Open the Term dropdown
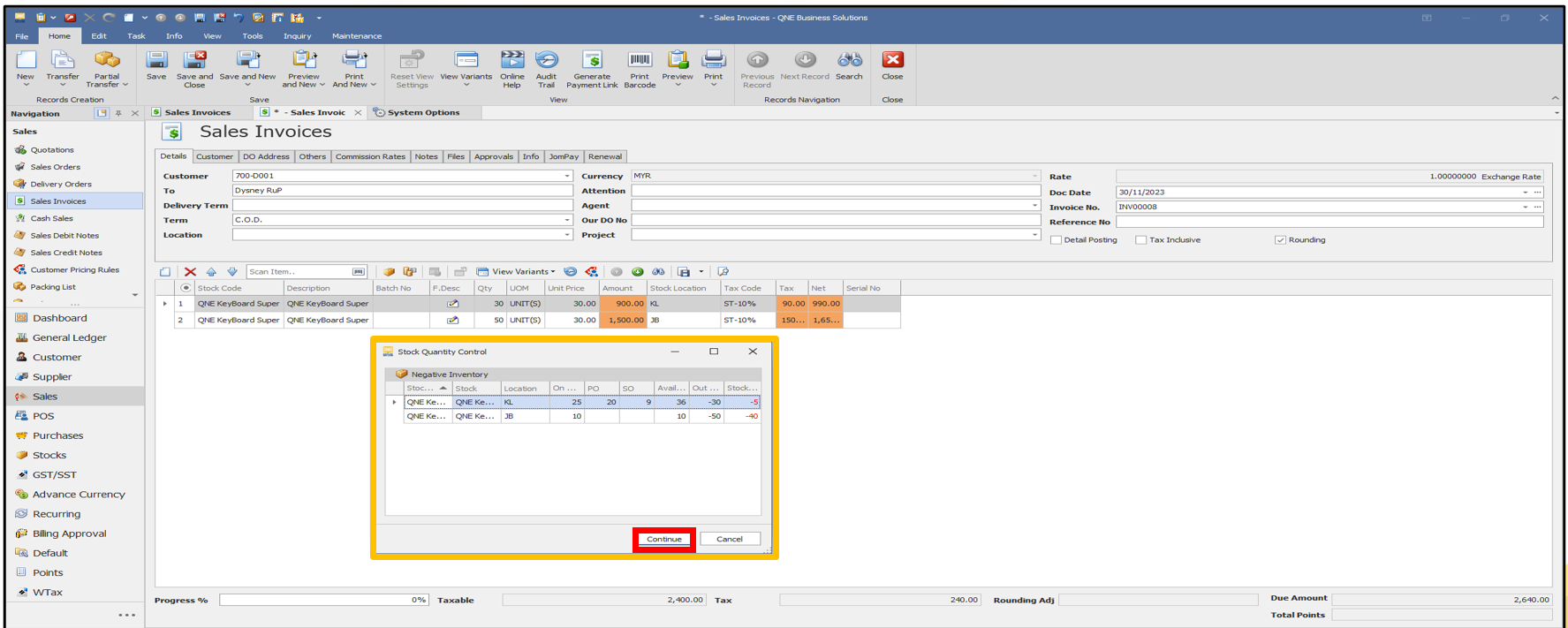 click(567, 220)
